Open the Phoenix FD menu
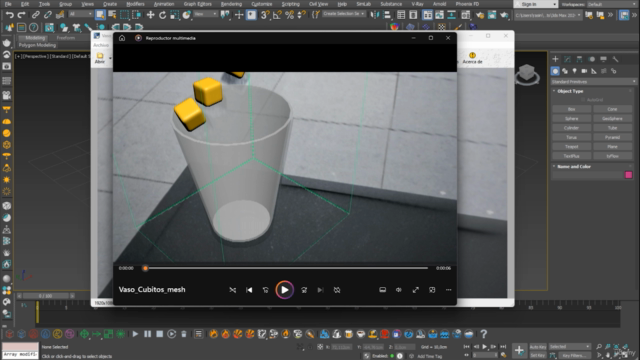The height and width of the screenshot is (360, 640). (467, 4)
